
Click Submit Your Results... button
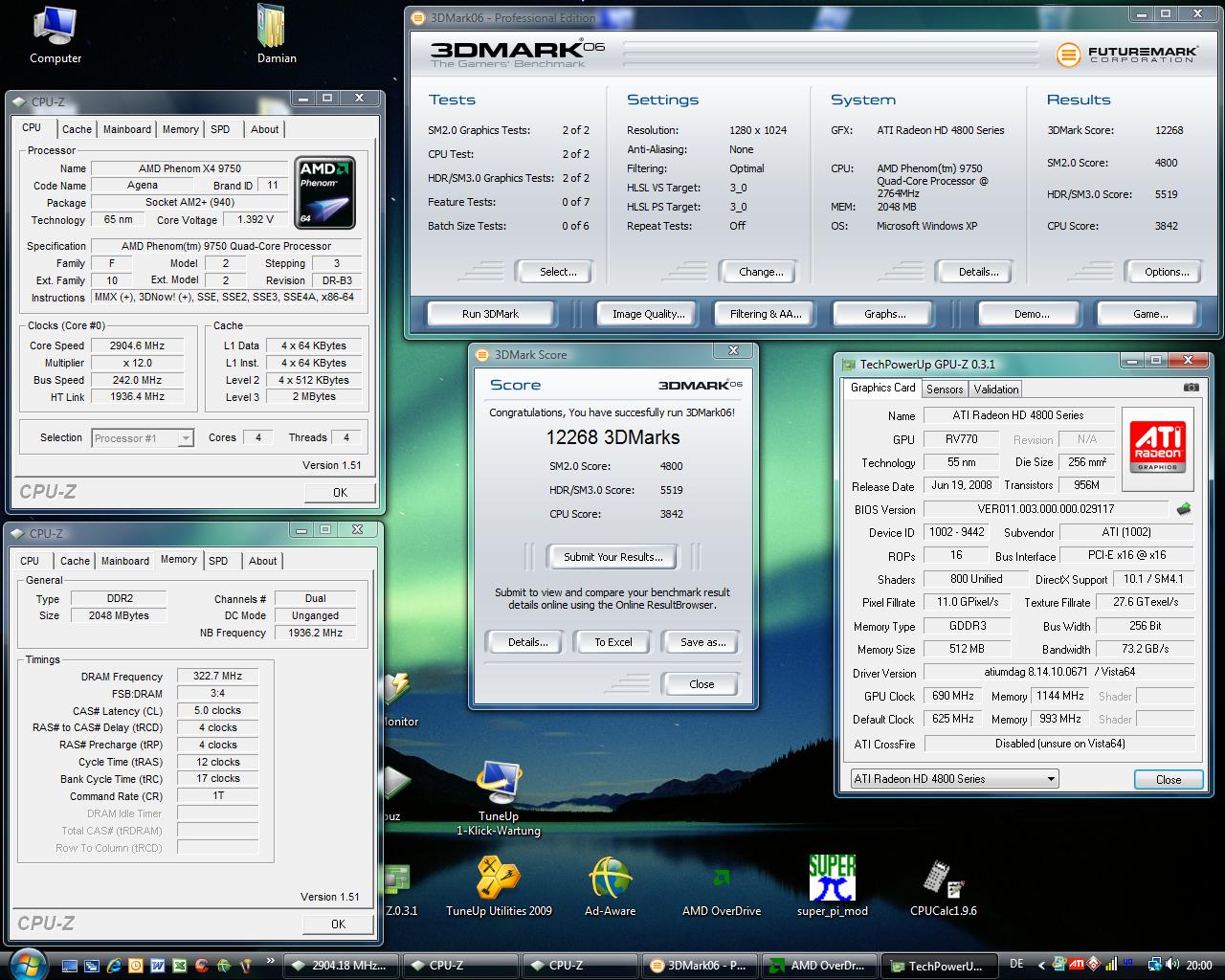point(612,556)
